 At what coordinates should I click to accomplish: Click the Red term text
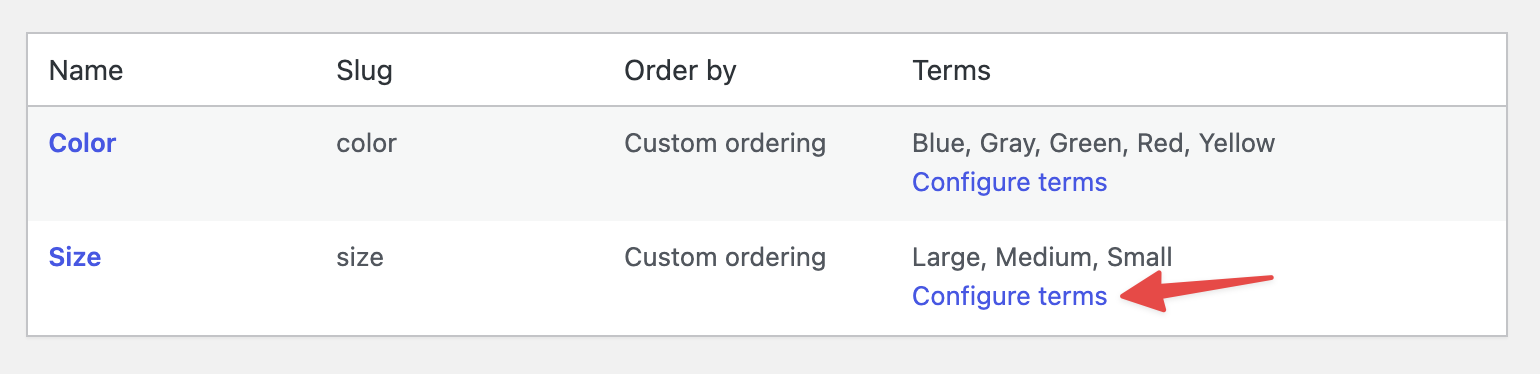pos(1154,143)
